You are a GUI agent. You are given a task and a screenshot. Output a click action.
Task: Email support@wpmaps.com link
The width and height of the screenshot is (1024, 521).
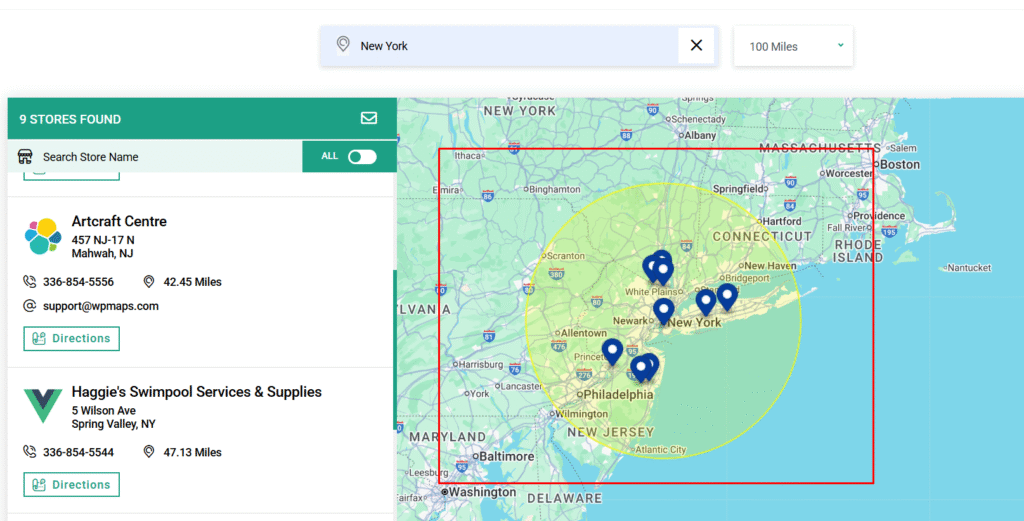pyautogui.click(x=101, y=306)
